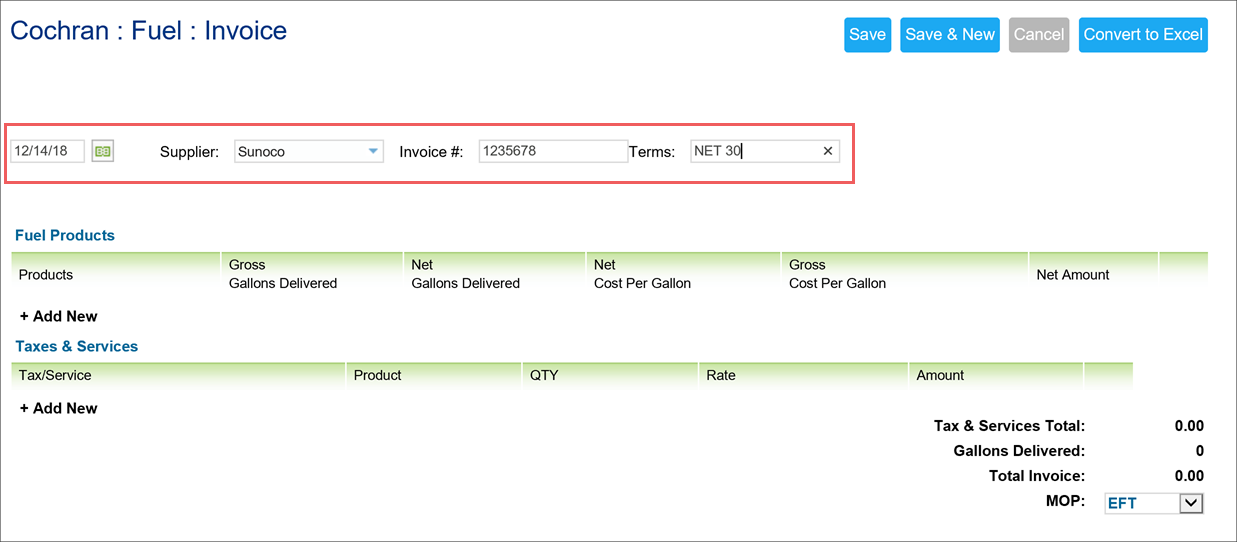Open the calendar date picker icon
Image resolution: width=1237 pixels, height=542 pixels.
click(x=103, y=151)
